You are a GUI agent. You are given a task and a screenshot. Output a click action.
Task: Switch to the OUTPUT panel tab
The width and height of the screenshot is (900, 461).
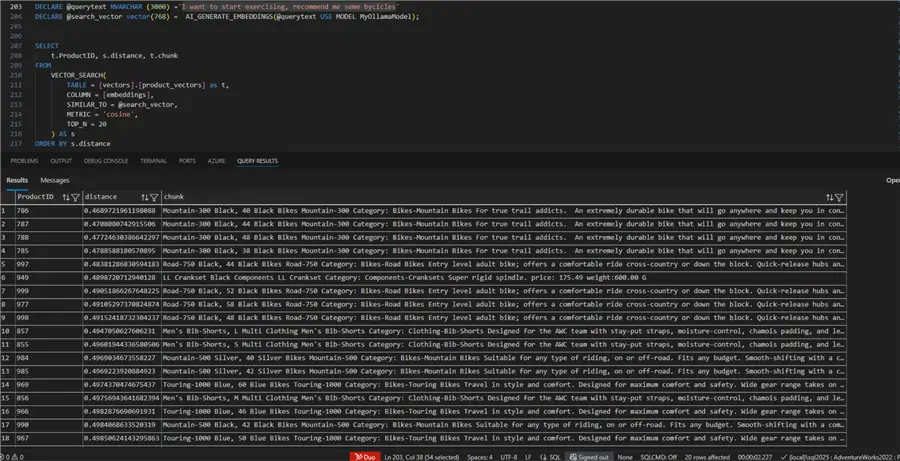click(61, 161)
